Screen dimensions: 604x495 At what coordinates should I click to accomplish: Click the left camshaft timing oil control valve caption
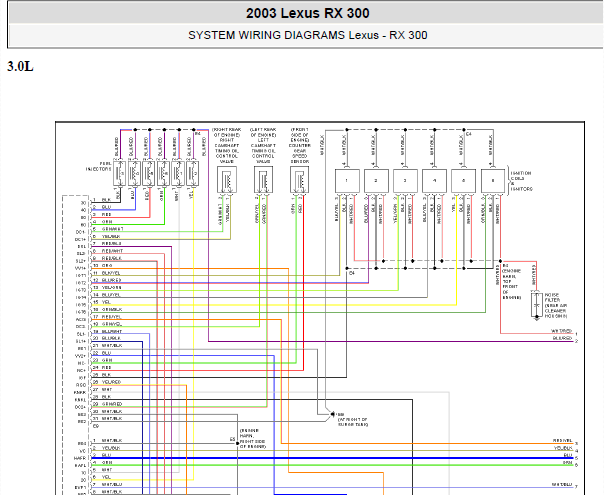pyautogui.click(x=263, y=146)
